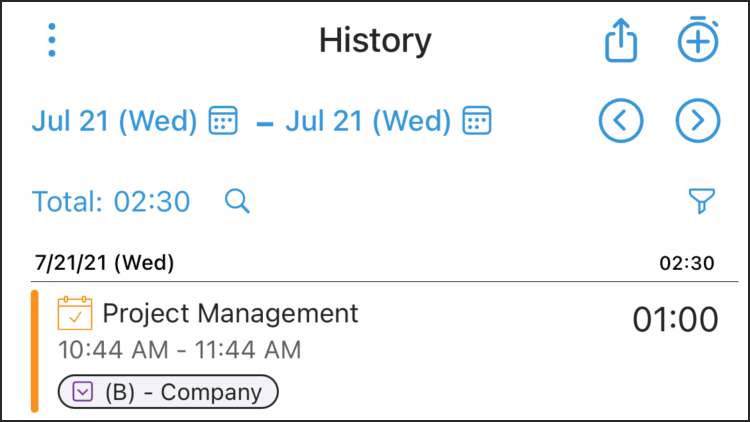This screenshot has width=750, height=422.
Task: Open search with the magnifier icon
Action: (237, 201)
